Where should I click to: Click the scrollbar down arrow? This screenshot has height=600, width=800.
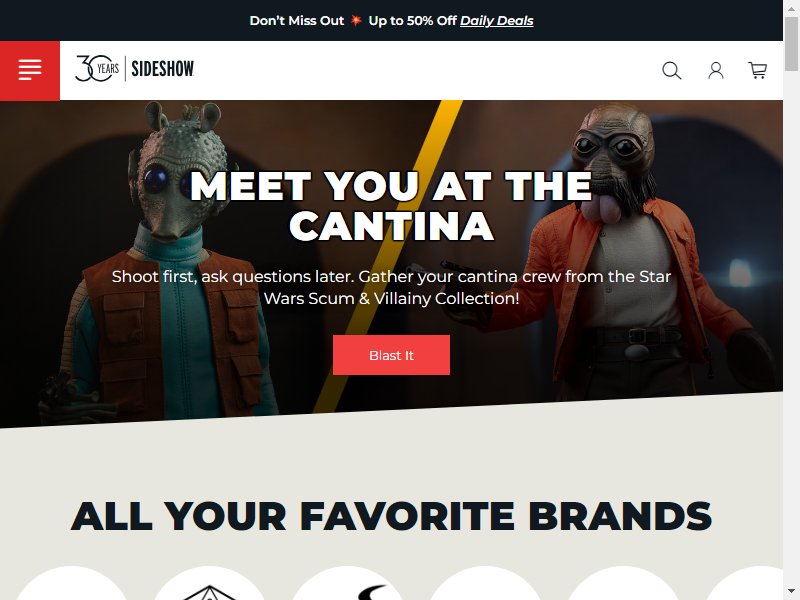point(791,593)
